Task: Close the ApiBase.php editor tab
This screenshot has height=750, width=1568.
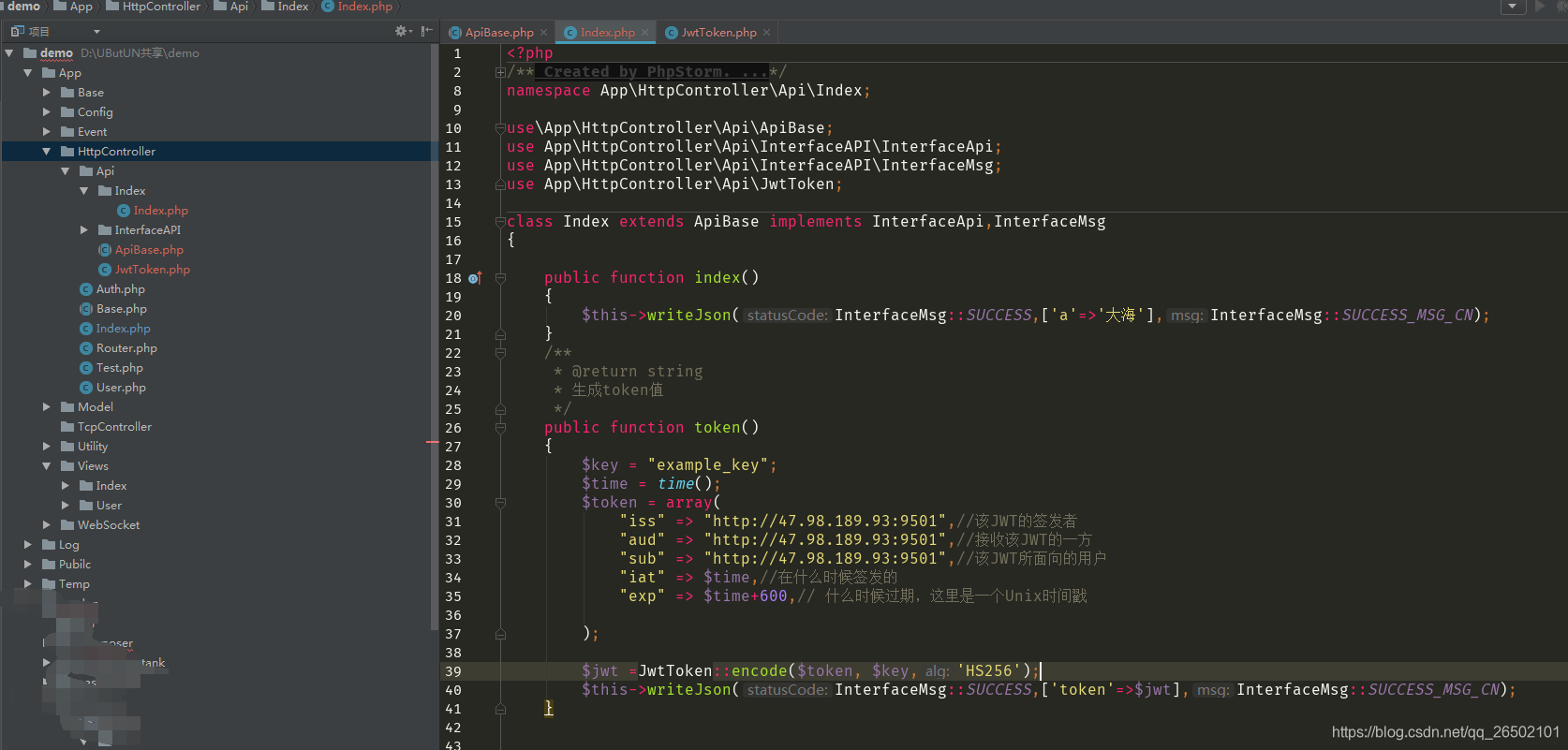Action: [543, 33]
